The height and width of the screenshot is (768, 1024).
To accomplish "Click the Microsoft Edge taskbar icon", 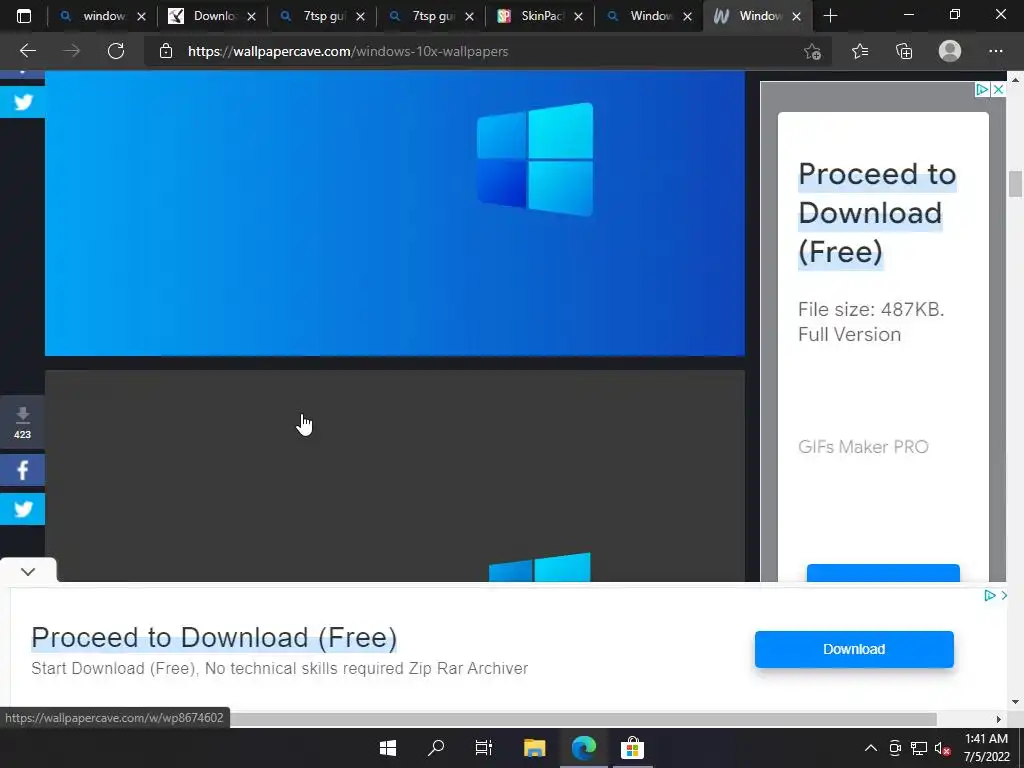I will point(583,748).
